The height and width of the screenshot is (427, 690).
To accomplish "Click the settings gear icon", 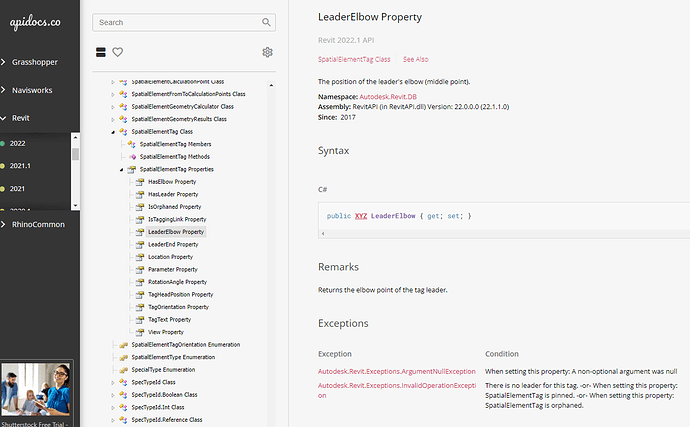I will [267, 52].
